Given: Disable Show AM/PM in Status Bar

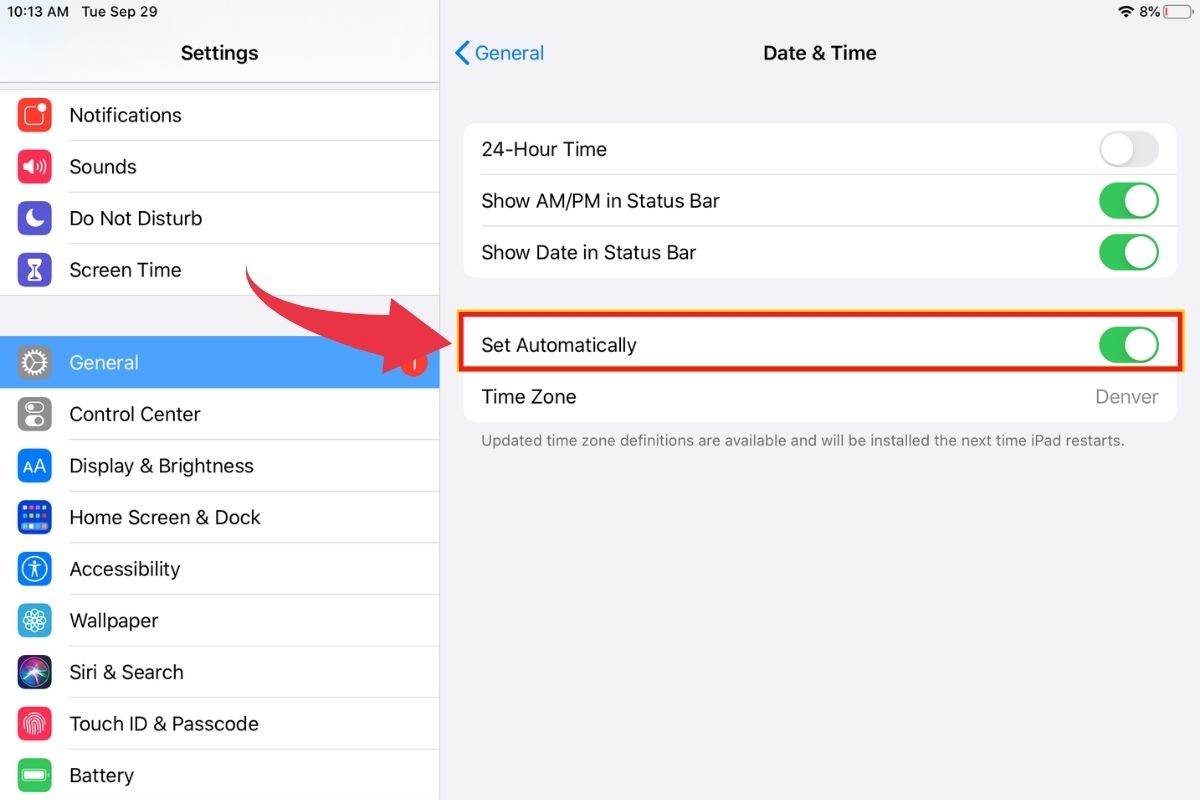Looking at the screenshot, I should (1128, 200).
